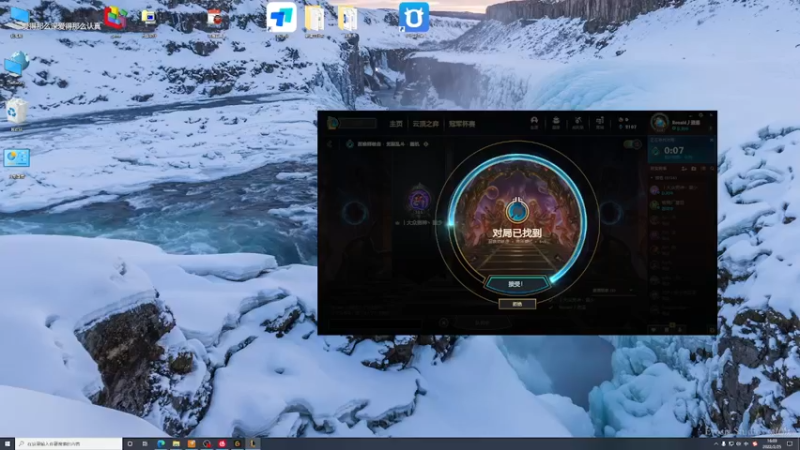The width and height of the screenshot is (800, 450).
Task: Open the League client taskbar icon
Action: 253,444
